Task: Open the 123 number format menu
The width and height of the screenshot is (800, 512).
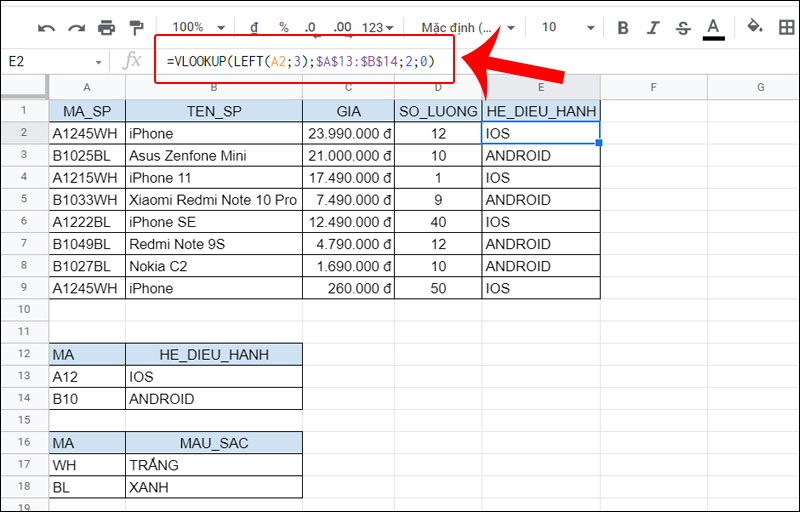Action: (x=377, y=27)
